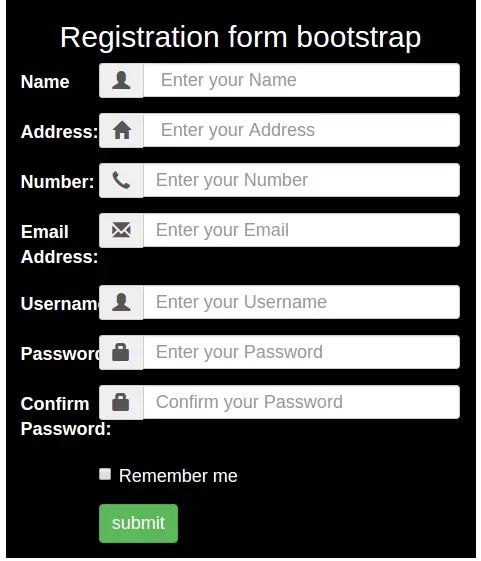Click the person icon beside Username field
Viewport: 481px width, 561px height.
pos(121,302)
